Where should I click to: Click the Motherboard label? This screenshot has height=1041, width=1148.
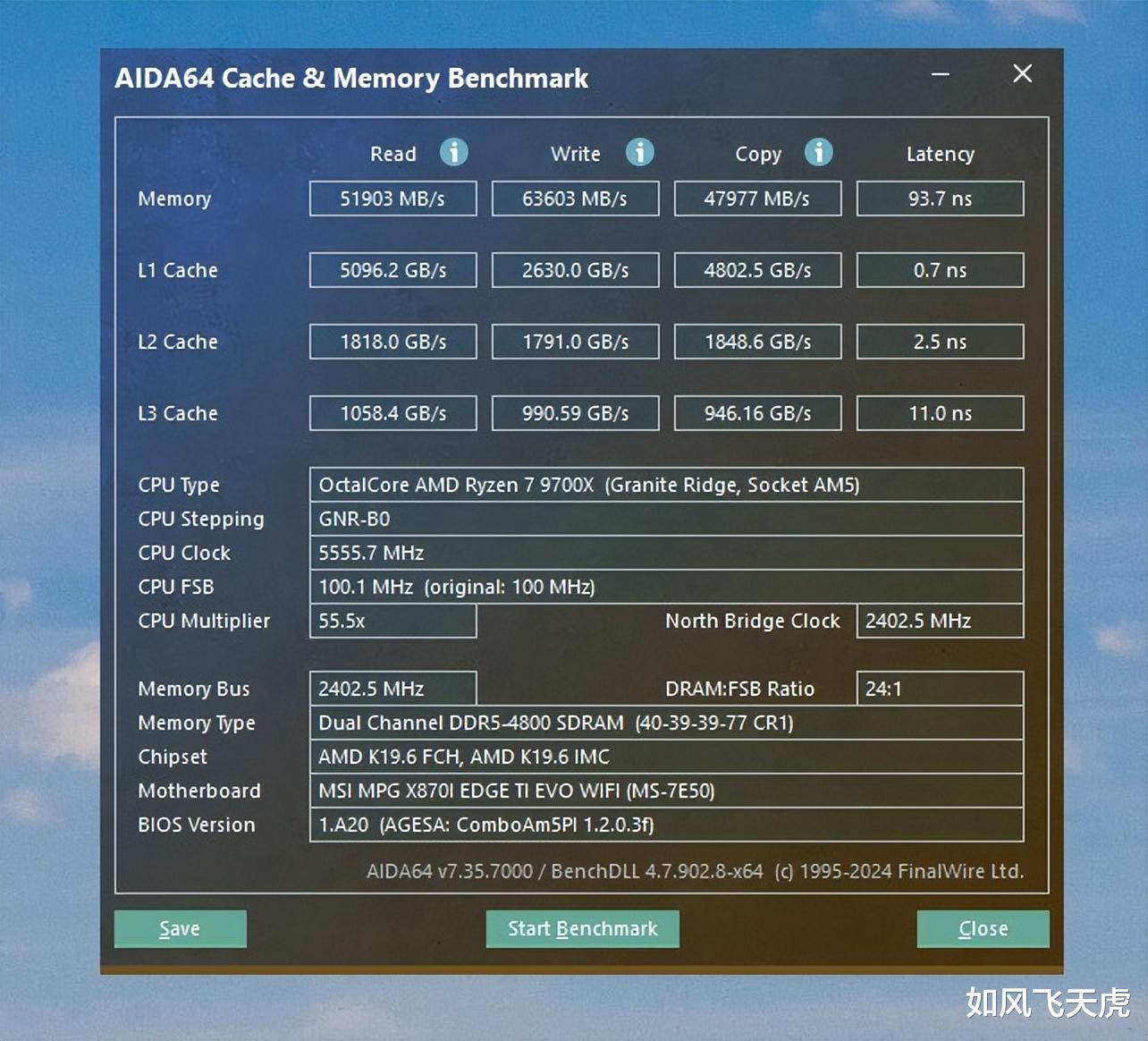coord(199,791)
